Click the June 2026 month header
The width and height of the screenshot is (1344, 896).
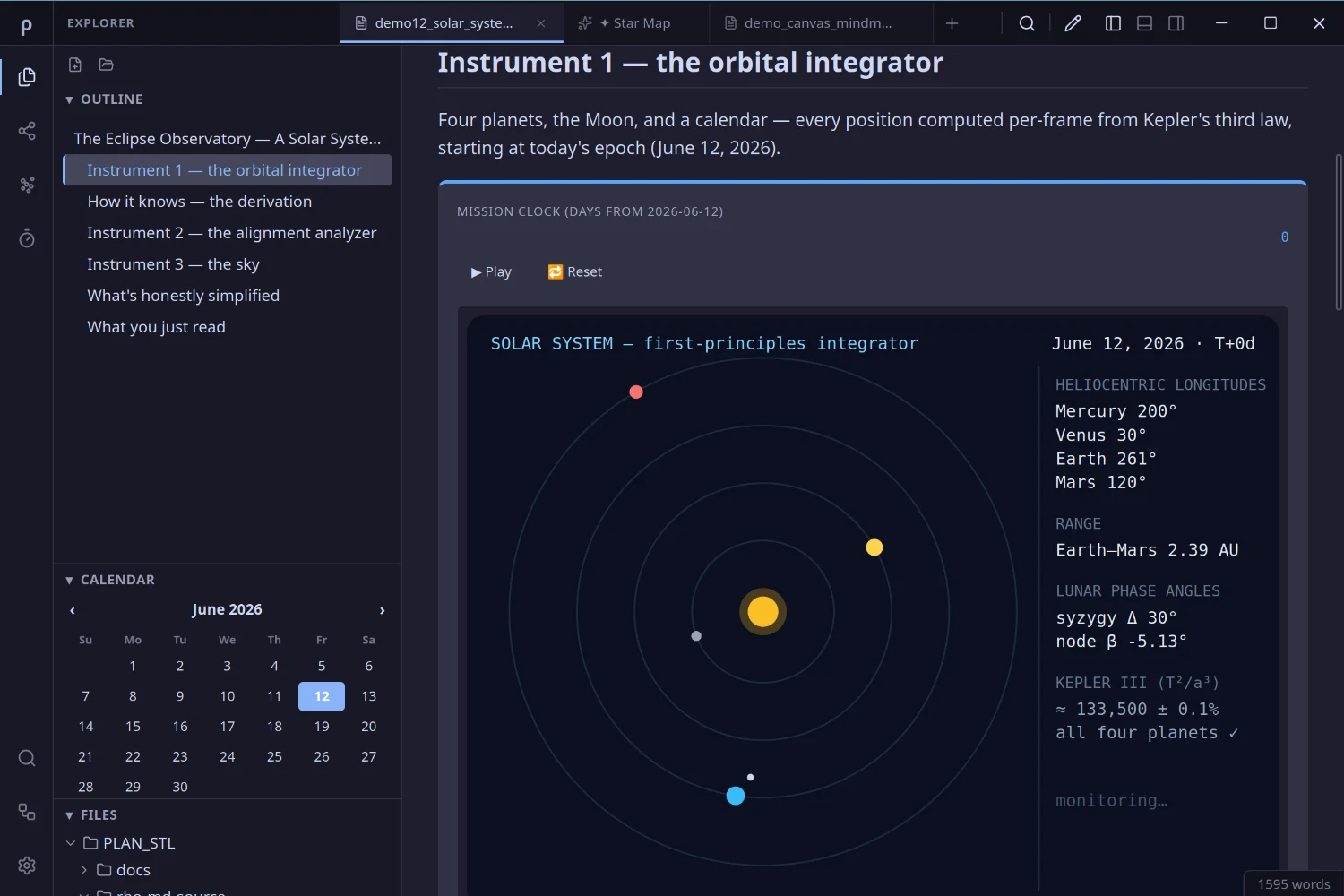227,609
